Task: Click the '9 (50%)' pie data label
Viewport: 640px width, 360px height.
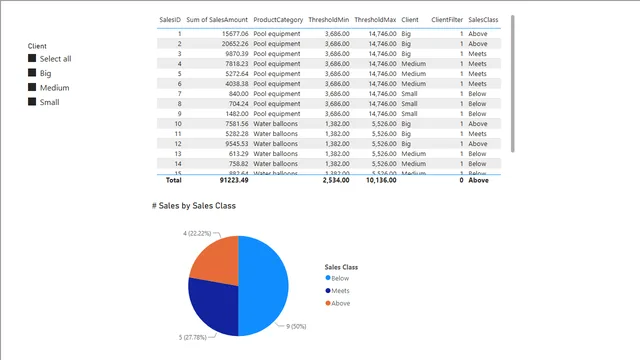Action: [x=296, y=326]
